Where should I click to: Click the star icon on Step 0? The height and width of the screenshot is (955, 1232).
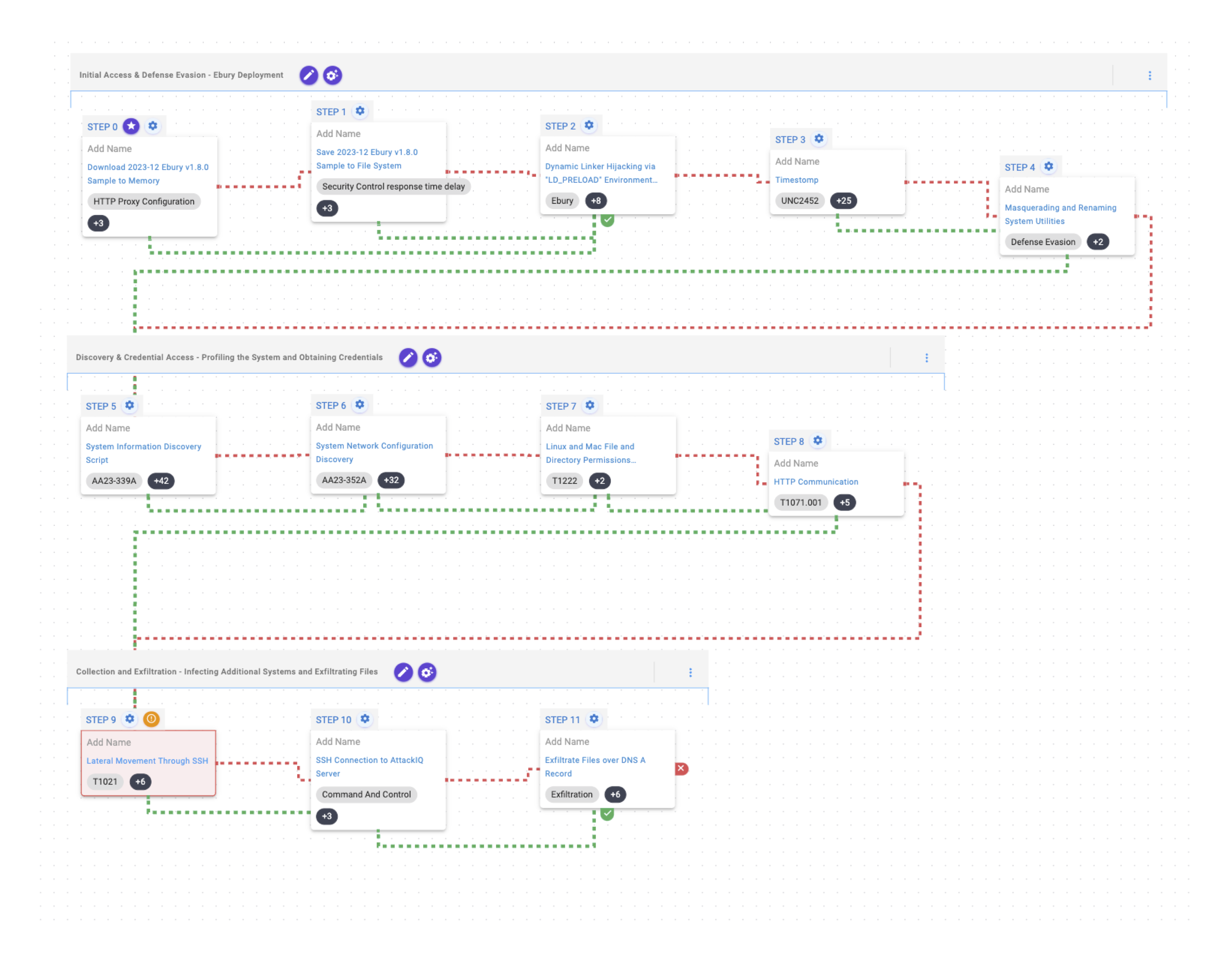(132, 126)
